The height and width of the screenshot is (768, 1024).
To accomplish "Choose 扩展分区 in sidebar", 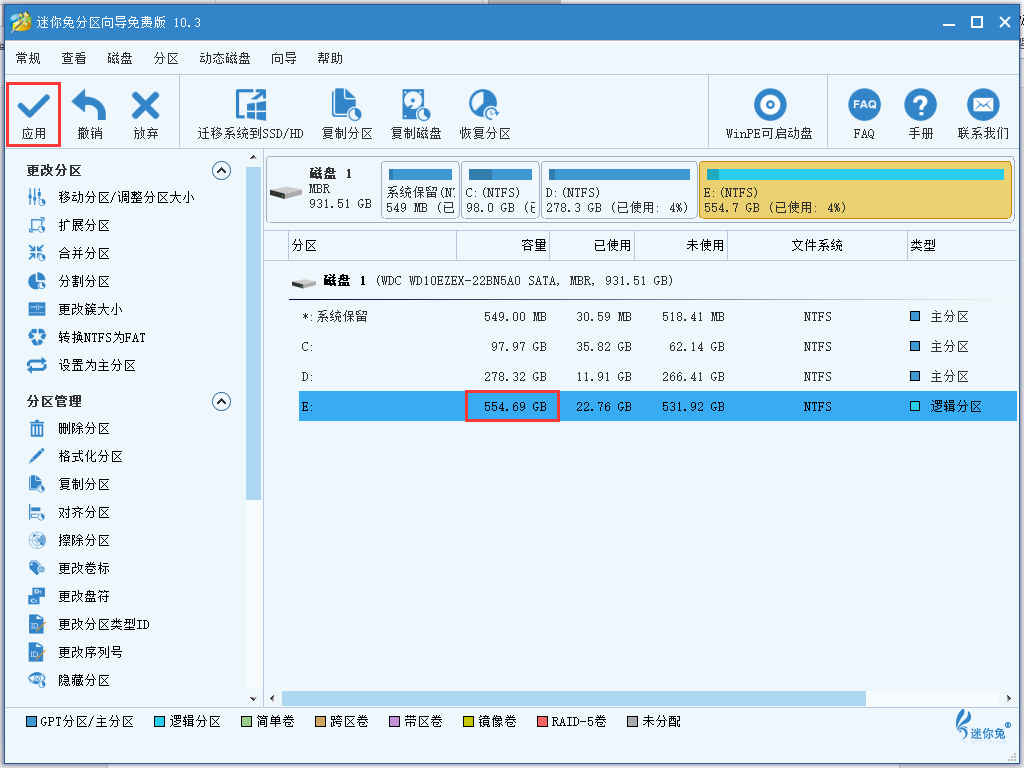I will tap(69, 225).
